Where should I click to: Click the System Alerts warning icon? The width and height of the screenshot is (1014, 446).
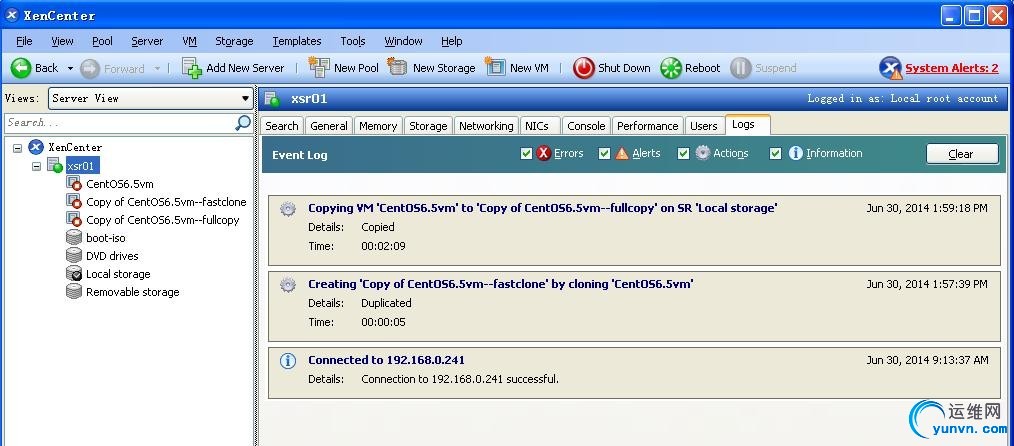pos(890,68)
